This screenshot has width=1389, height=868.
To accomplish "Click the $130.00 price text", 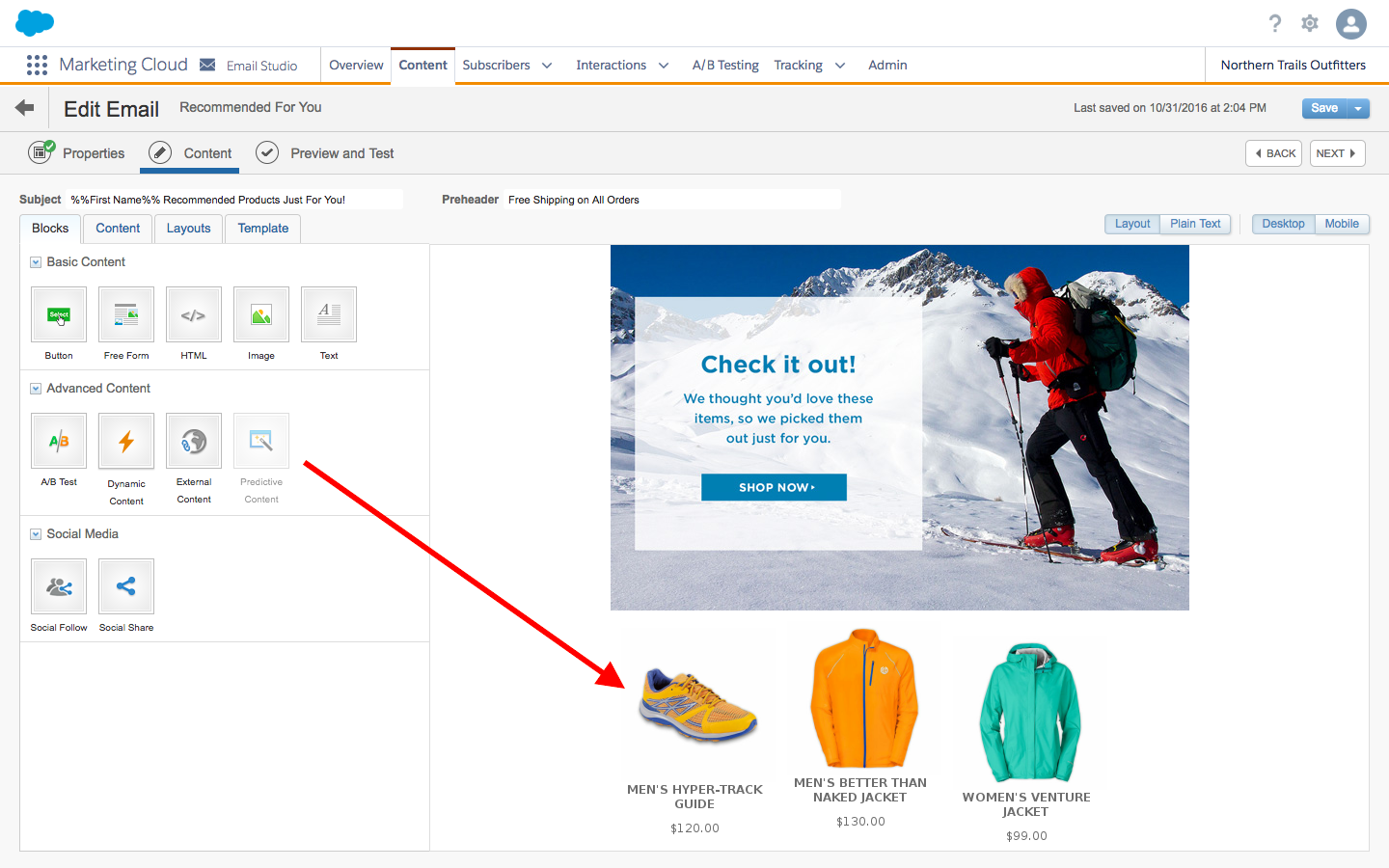I will coord(860,822).
